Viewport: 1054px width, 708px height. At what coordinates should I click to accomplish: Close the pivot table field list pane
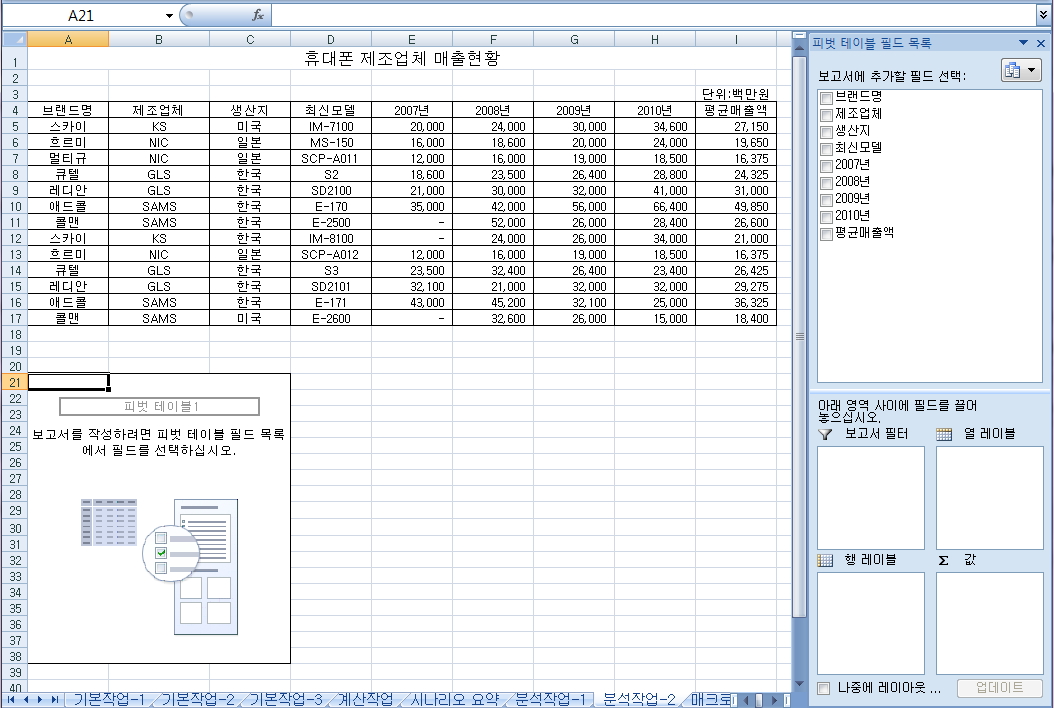1041,43
